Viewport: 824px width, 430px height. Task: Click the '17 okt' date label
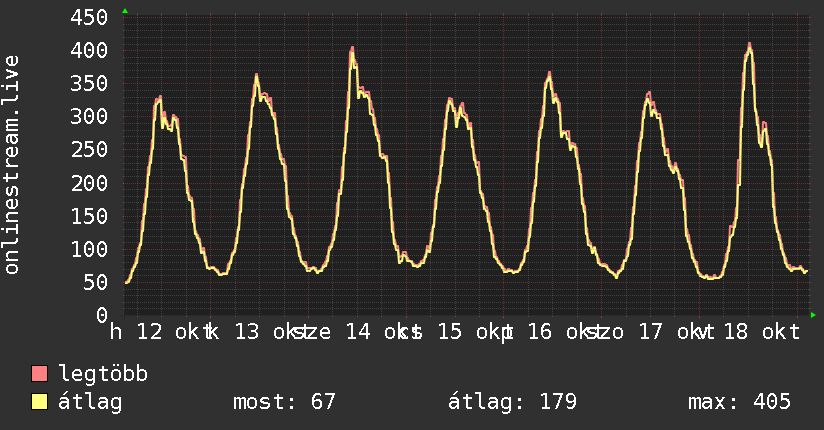[x=676, y=332]
